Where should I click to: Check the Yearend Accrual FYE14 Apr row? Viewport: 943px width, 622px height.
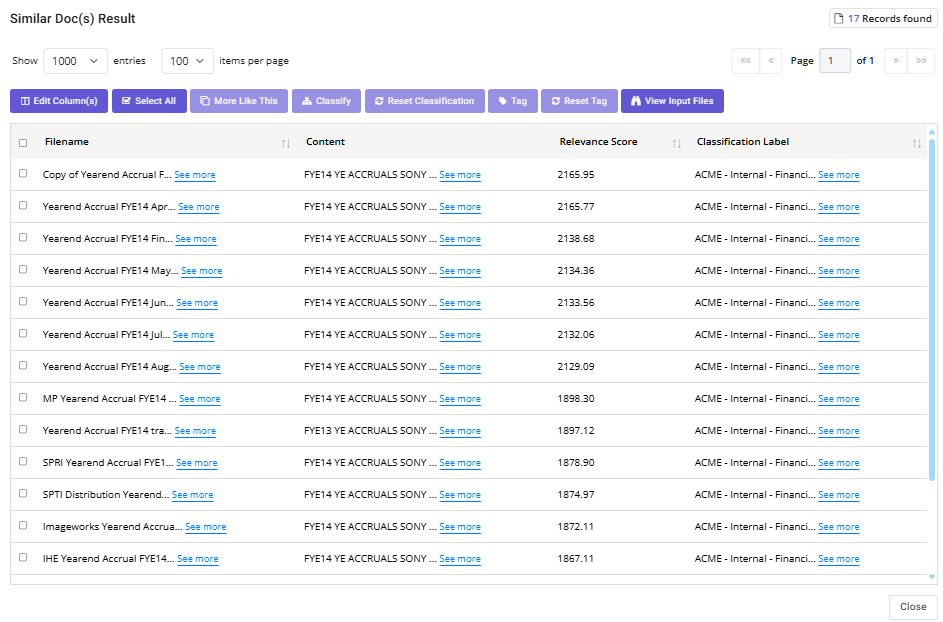23,206
